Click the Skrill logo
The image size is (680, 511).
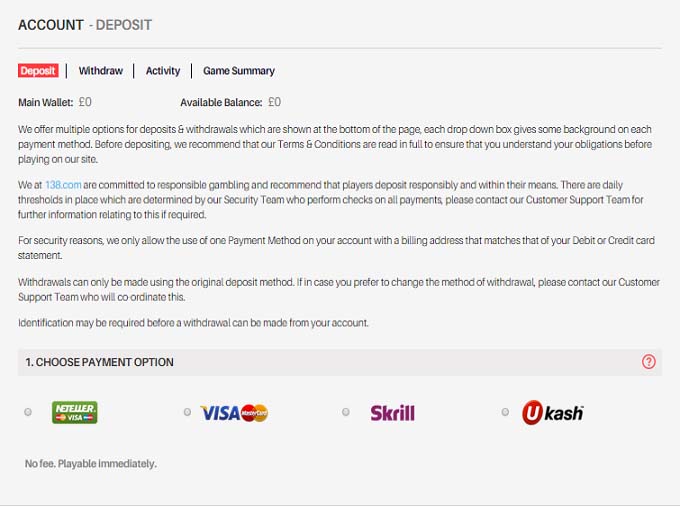(x=392, y=412)
